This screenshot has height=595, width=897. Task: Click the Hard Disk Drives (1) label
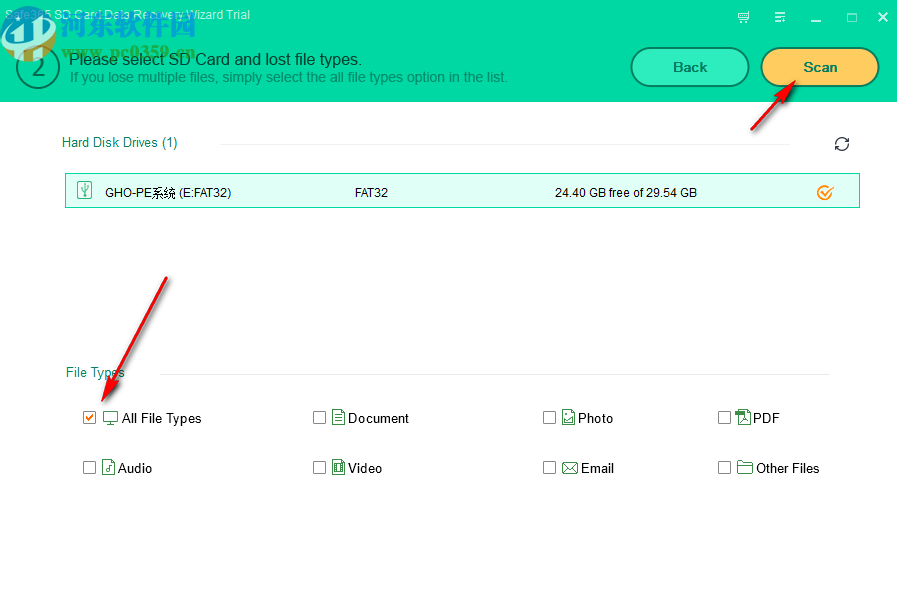[x=120, y=142]
